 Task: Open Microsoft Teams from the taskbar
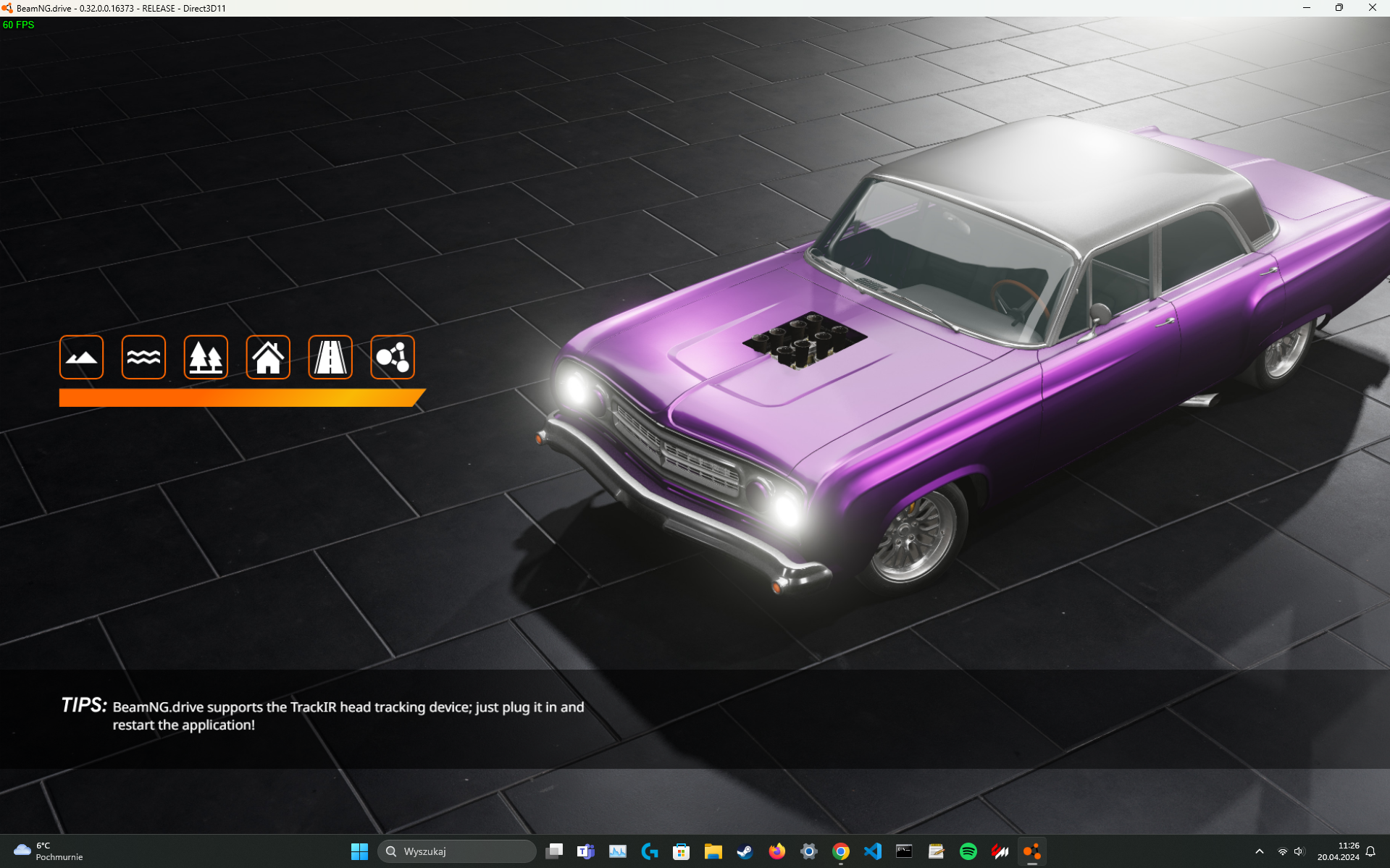click(585, 851)
